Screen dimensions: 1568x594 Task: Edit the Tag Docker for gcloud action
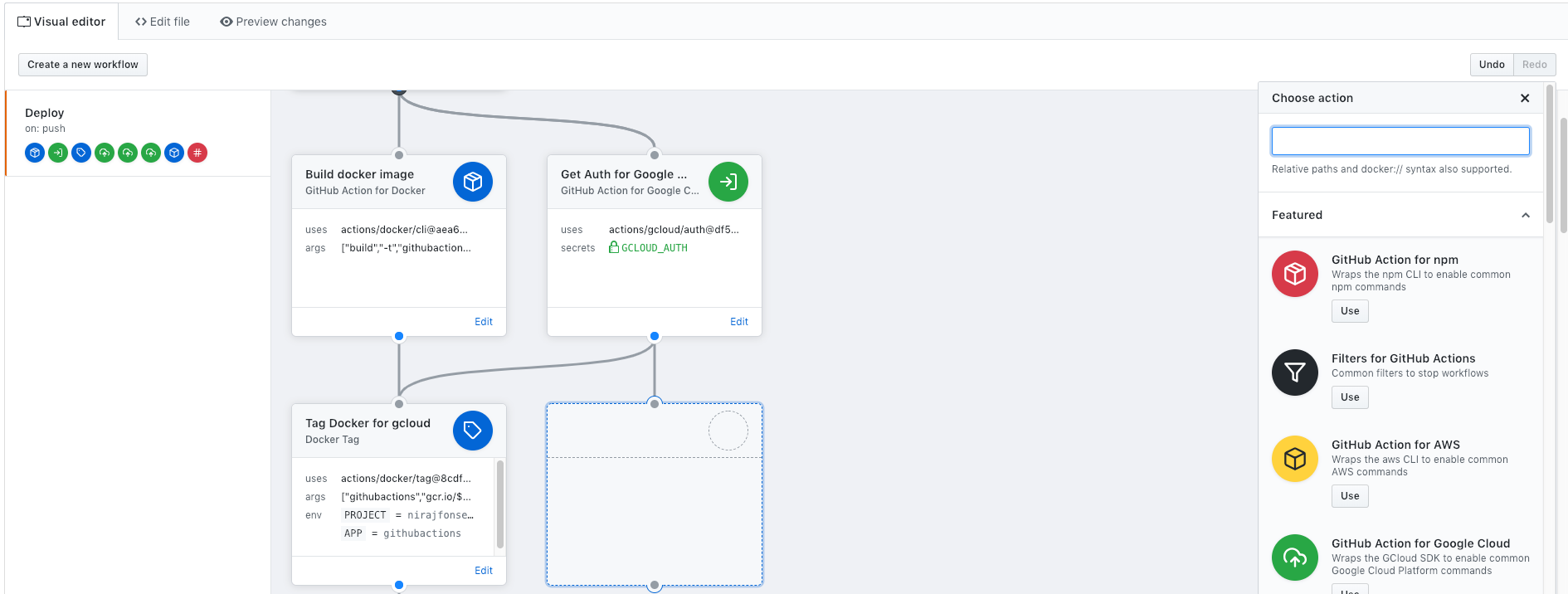click(x=484, y=571)
